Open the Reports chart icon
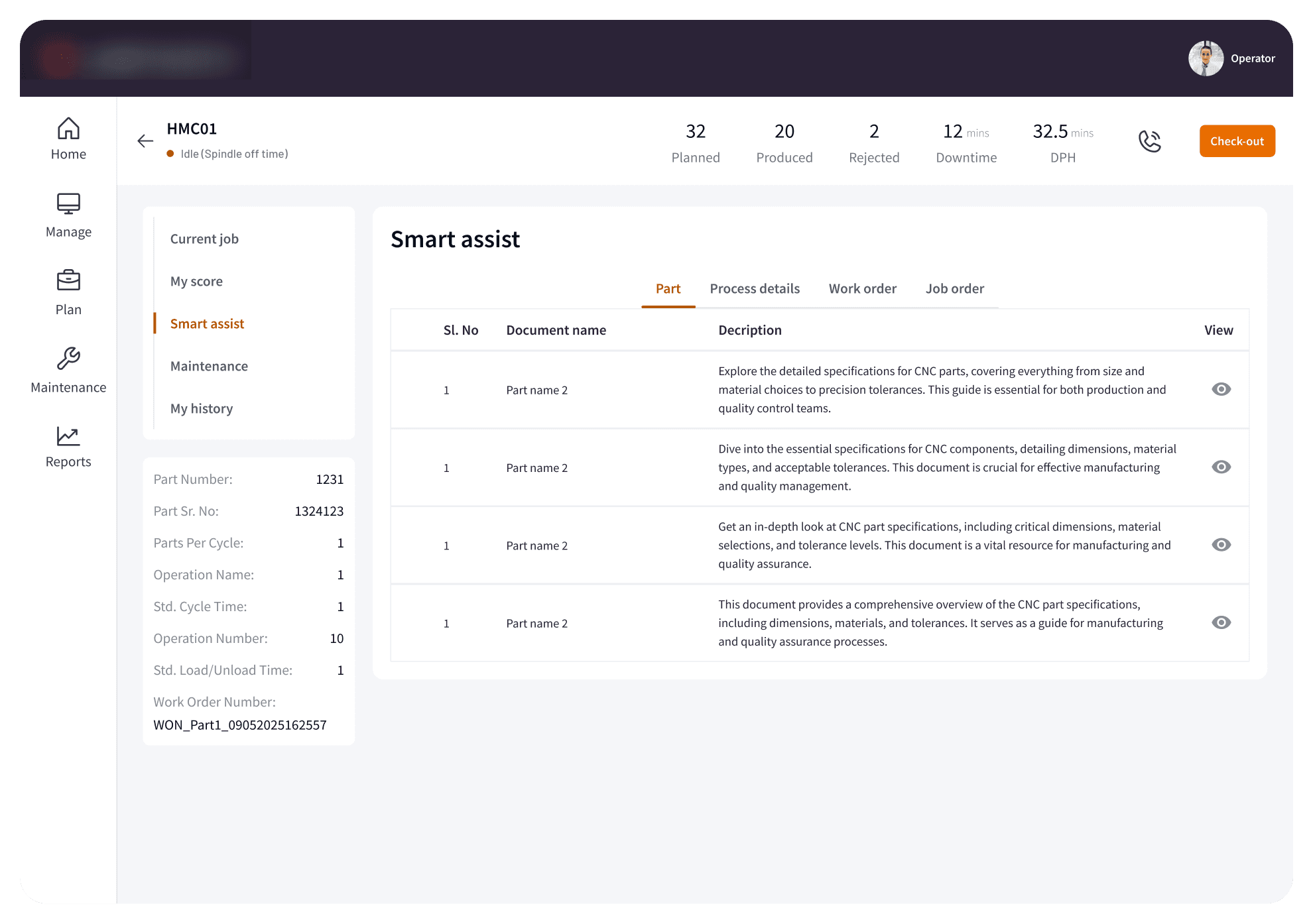1313x924 pixels. [x=68, y=436]
